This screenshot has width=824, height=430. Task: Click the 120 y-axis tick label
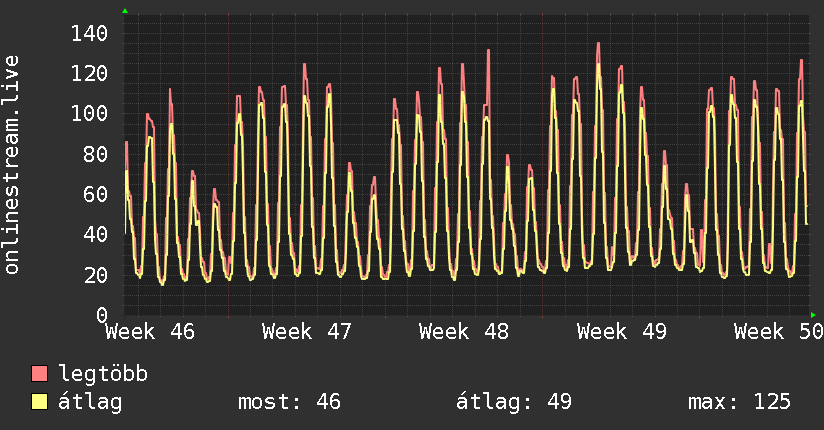coord(89,74)
